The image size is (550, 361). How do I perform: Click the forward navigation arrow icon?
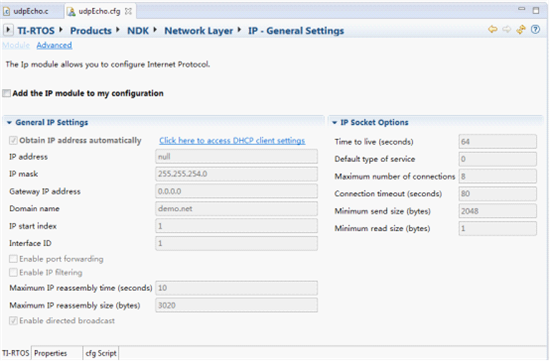pos(507,29)
